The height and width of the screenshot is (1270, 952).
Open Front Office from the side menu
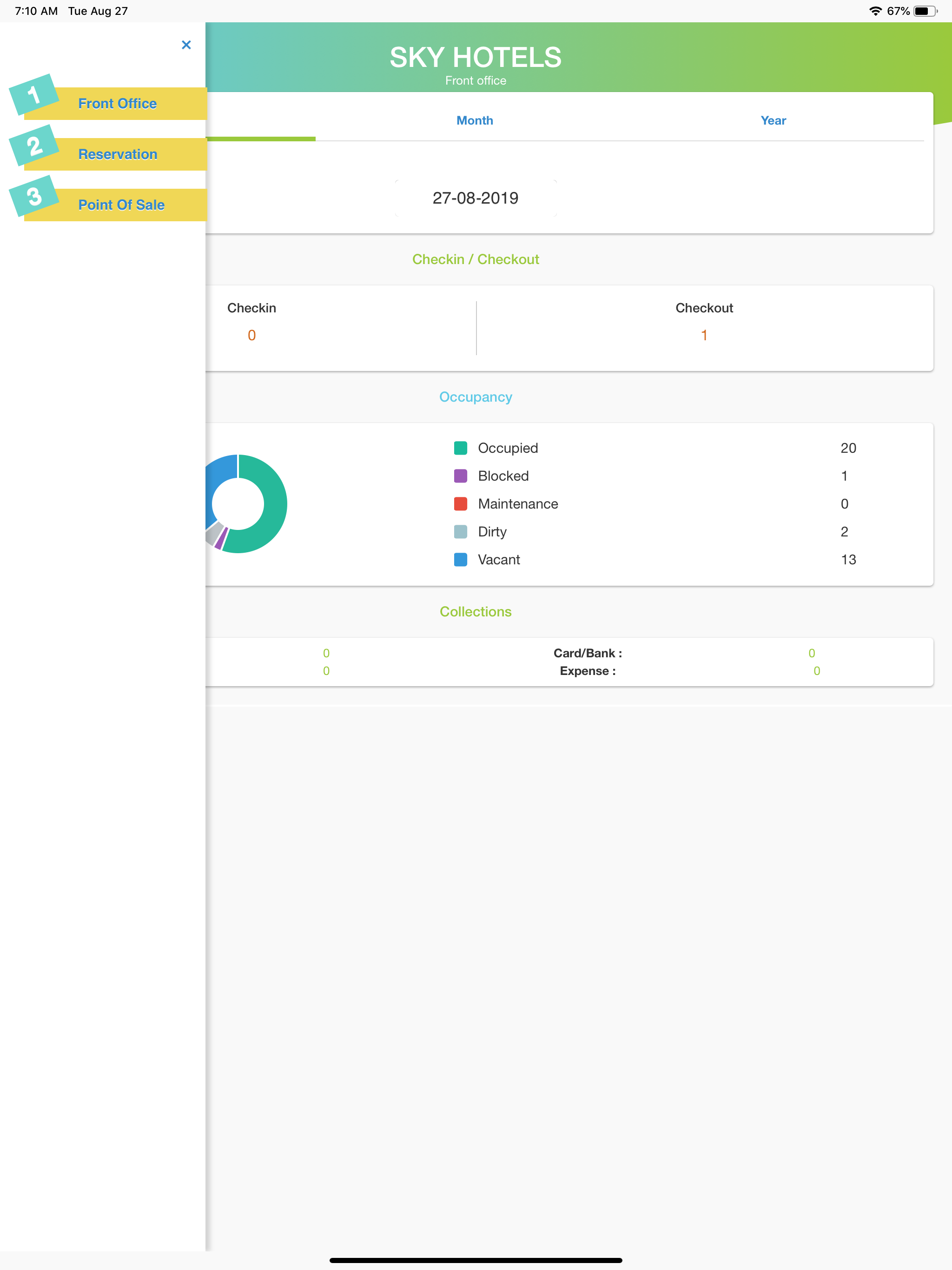pos(115,103)
